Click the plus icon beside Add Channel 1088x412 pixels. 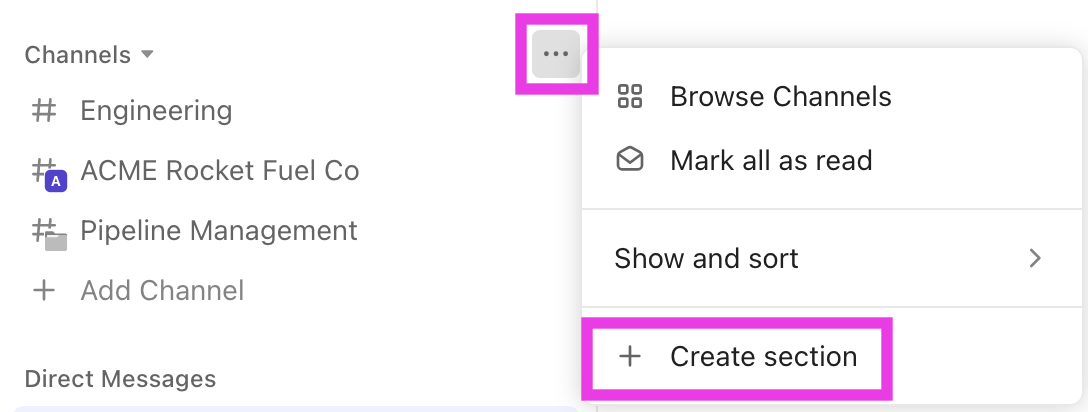point(44,291)
